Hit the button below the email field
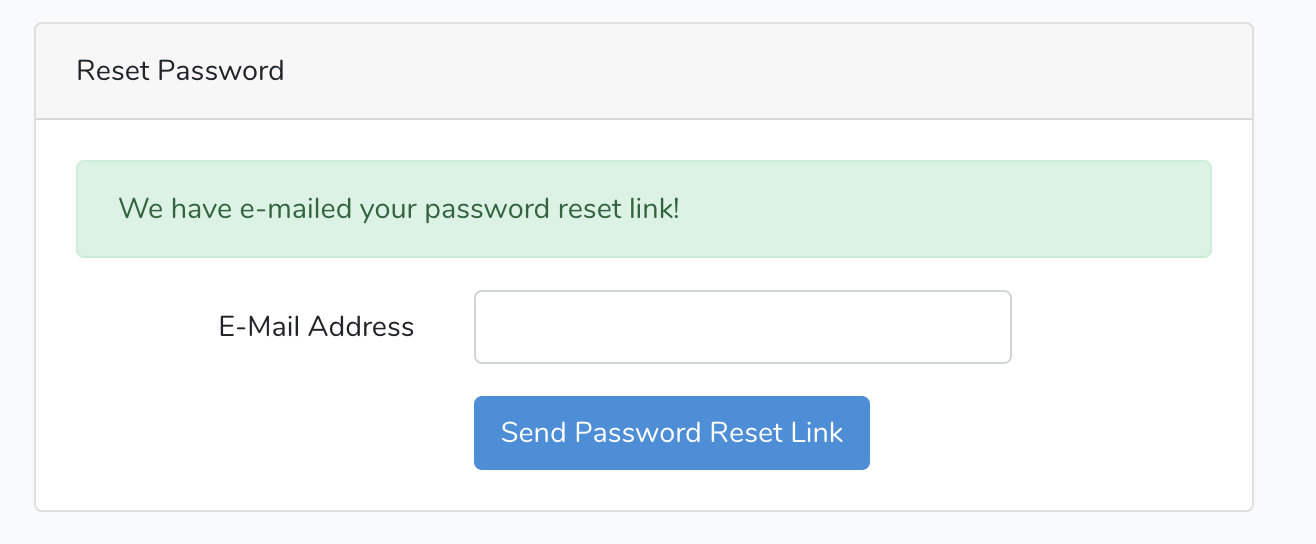1316x544 pixels. pyautogui.click(x=671, y=433)
